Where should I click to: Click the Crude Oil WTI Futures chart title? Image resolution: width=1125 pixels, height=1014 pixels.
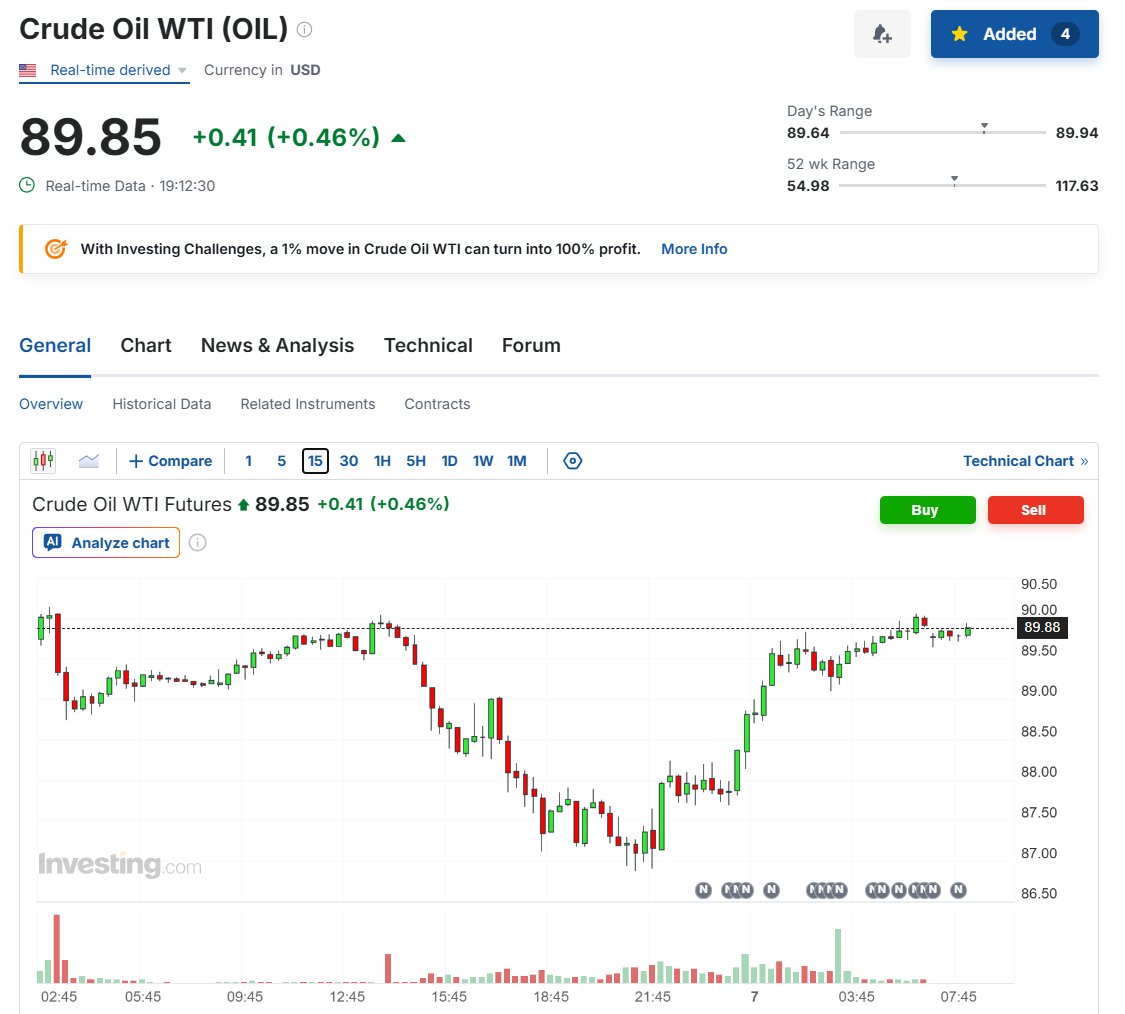pos(132,504)
